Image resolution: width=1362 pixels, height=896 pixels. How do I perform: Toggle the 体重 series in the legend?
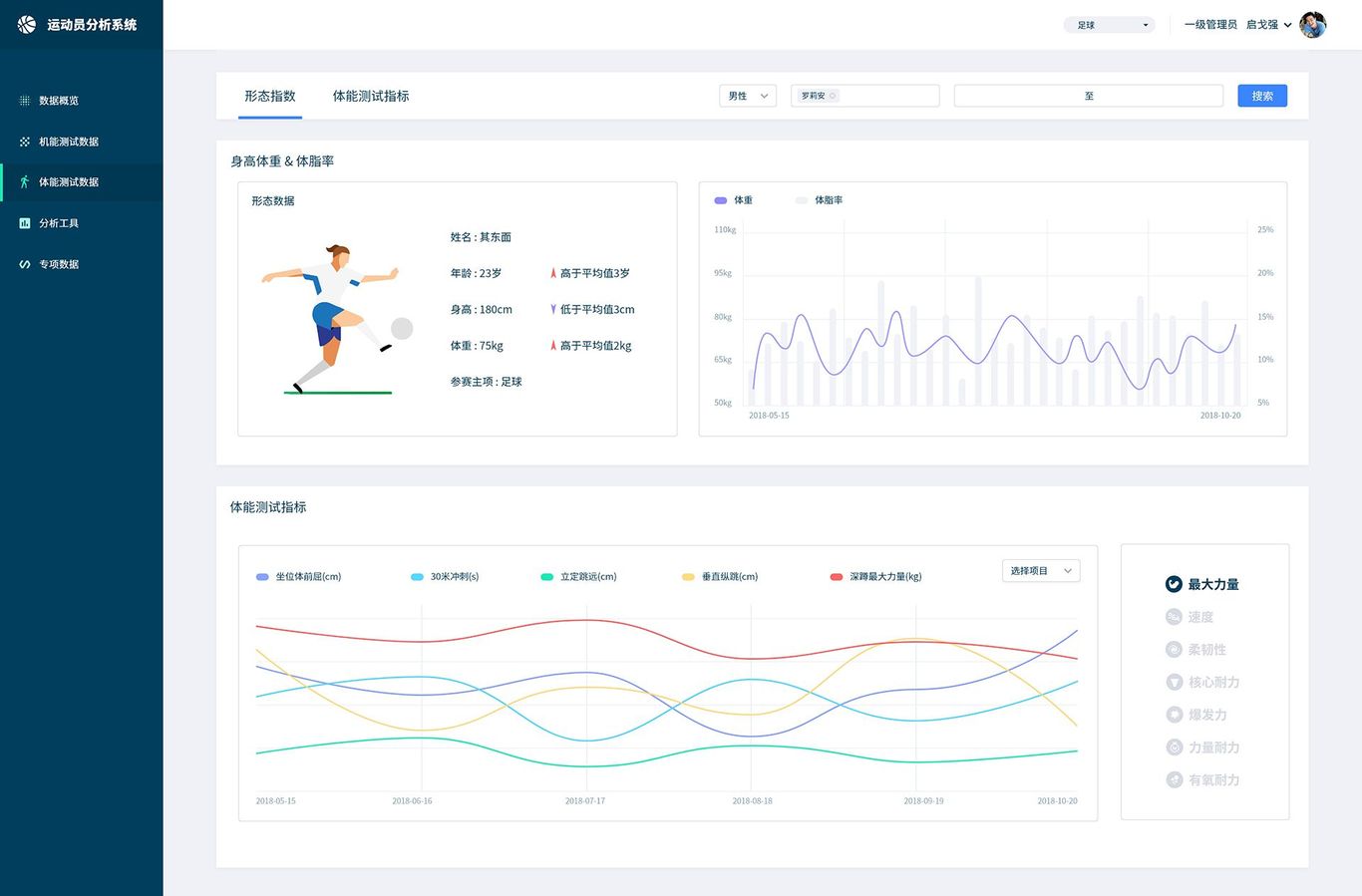coord(734,200)
